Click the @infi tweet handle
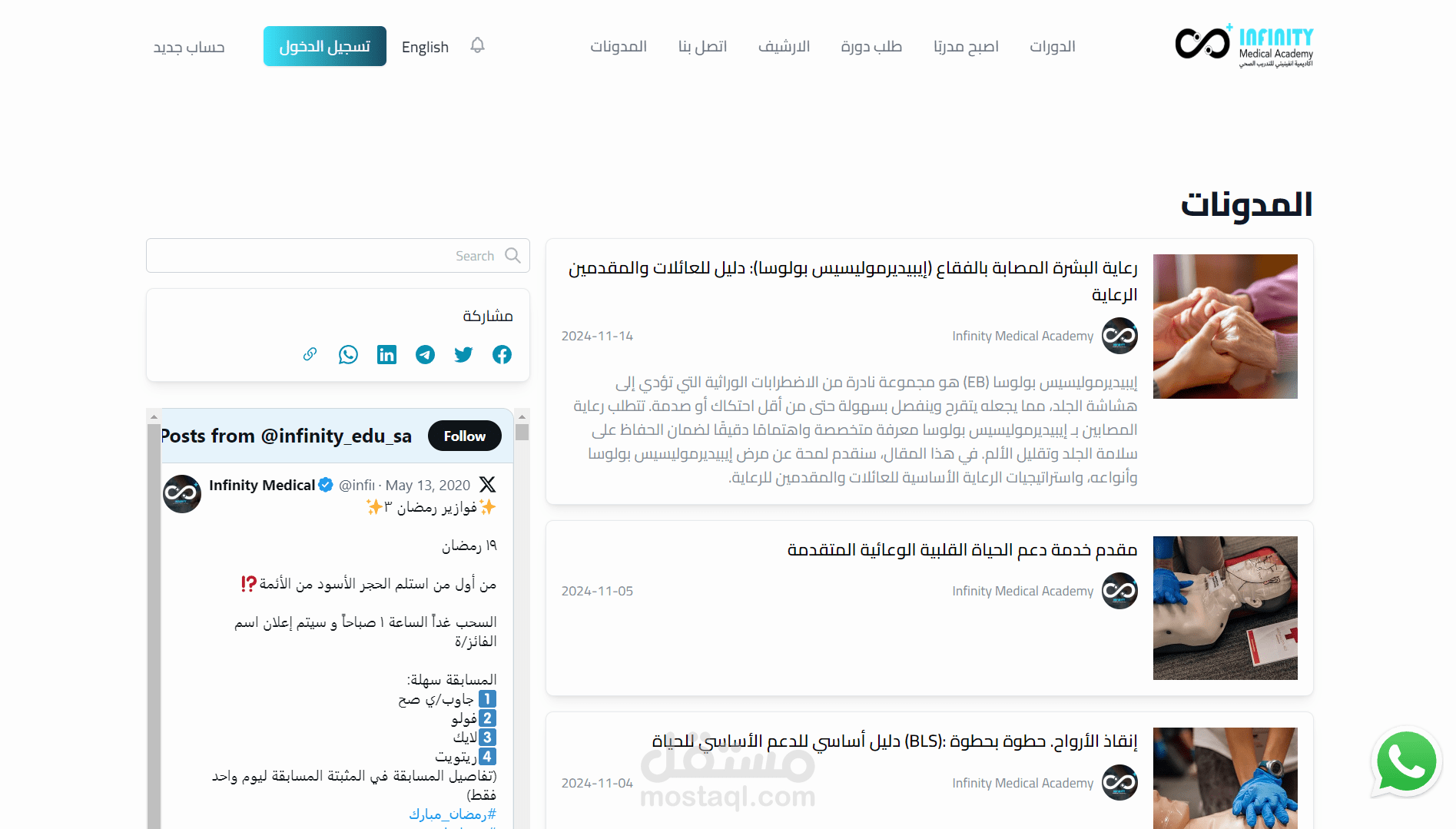The width and height of the screenshot is (1456, 829). tap(357, 485)
